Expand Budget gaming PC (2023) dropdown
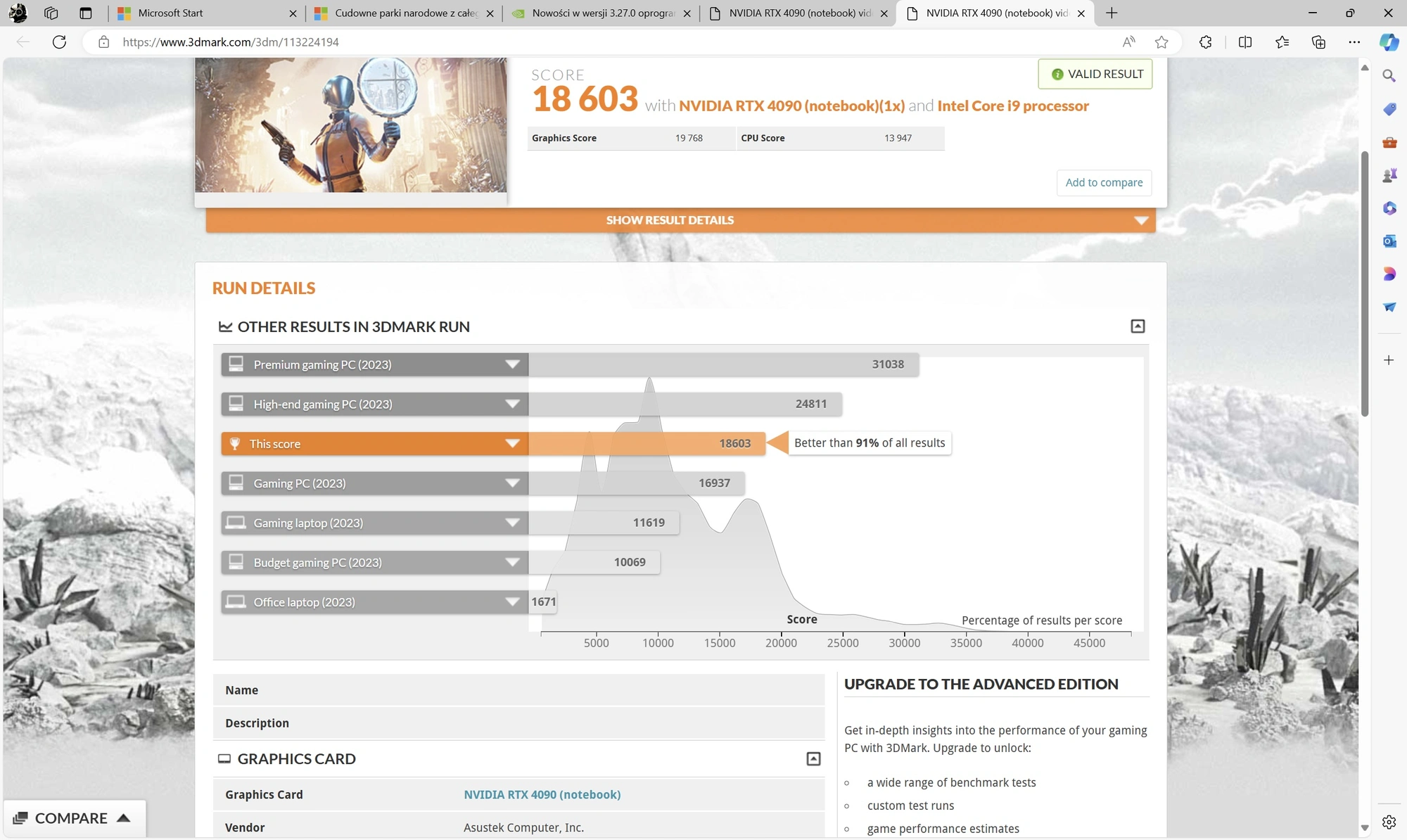This screenshot has width=1407, height=840. pos(512,562)
